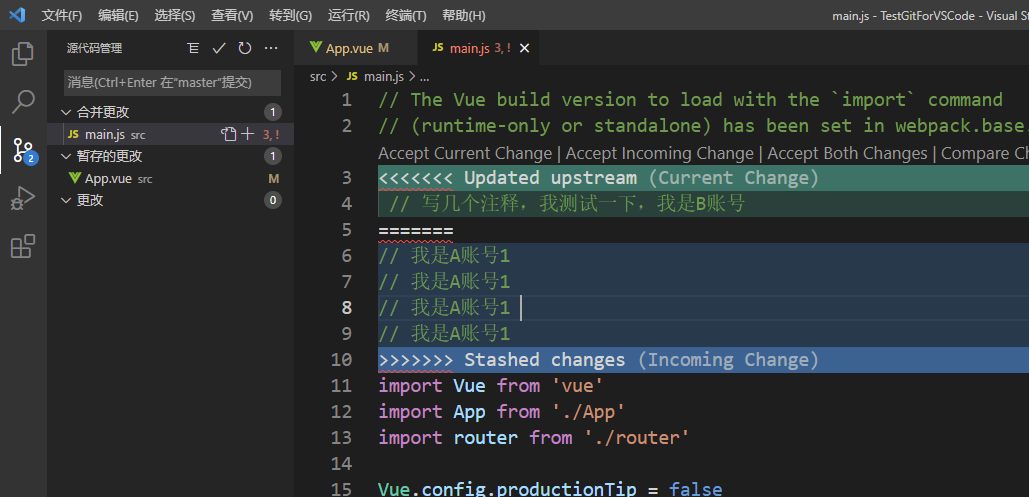Collapse the 合并更改 section
Viewport: 1029px width, 497px height.
coord(65,112)
